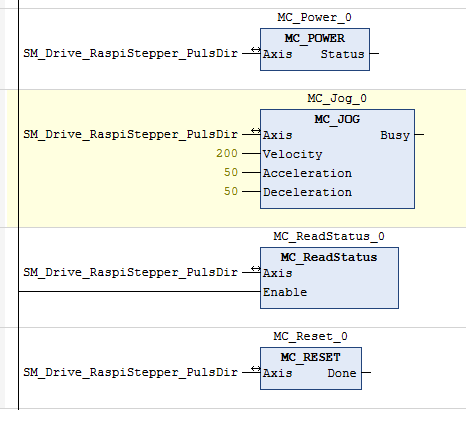
Task: Select the Enable input of MC_ReadStatus
Action: [x=285, y=292]
